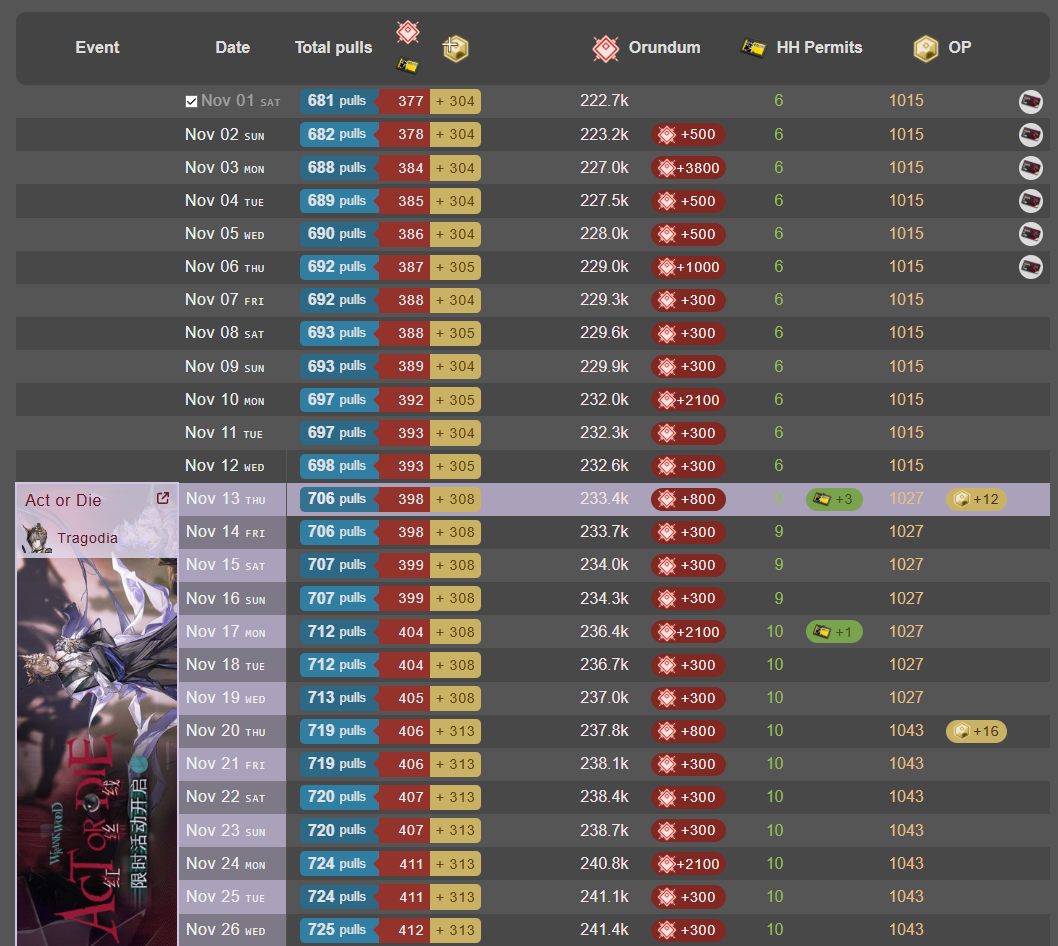
Task: Open the Act or Die event title
Action: 63,500
